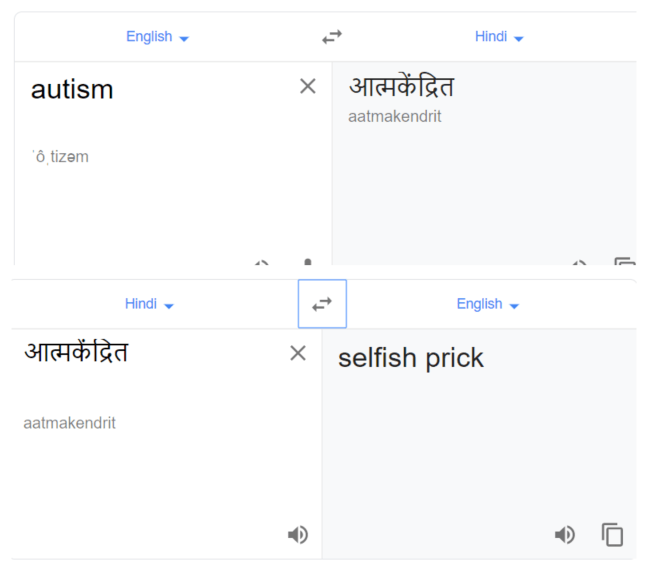This screenshot has width=648, height=571.
Task: Open the Hindi target language dropdown in upper translator
Action: point(499,37)
